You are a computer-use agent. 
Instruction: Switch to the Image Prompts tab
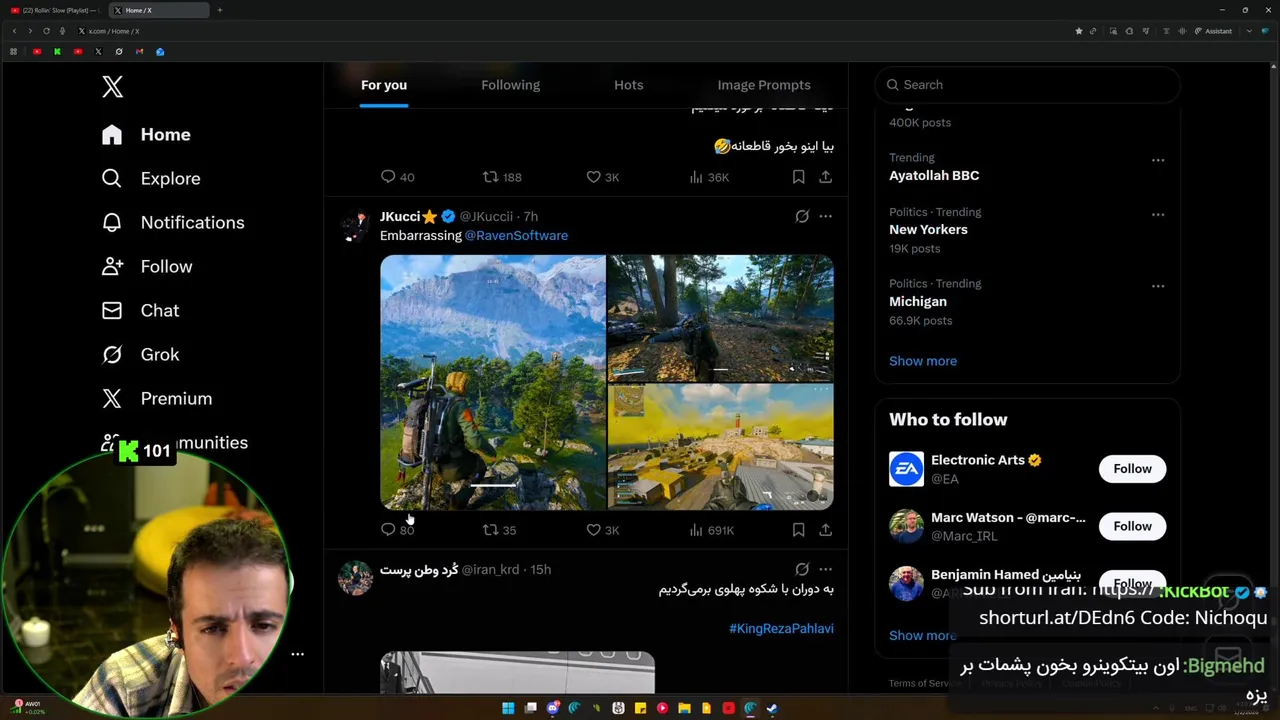(x=764, y=85)
